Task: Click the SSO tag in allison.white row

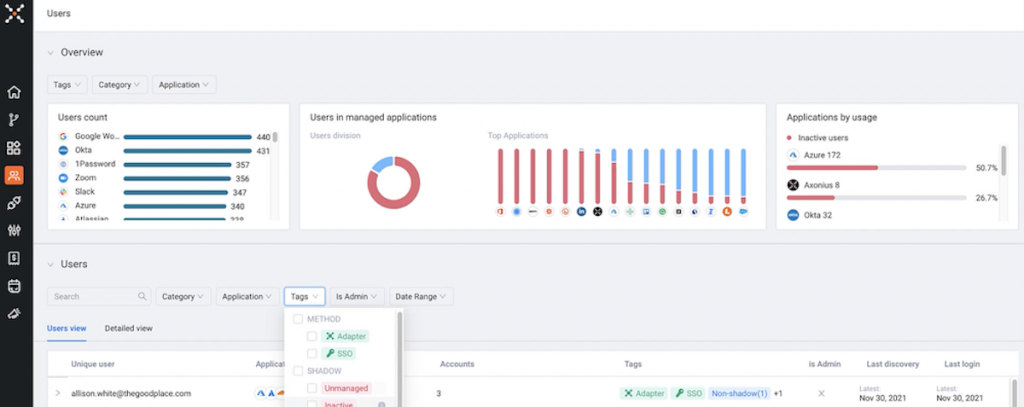Action: click(688, 393)
